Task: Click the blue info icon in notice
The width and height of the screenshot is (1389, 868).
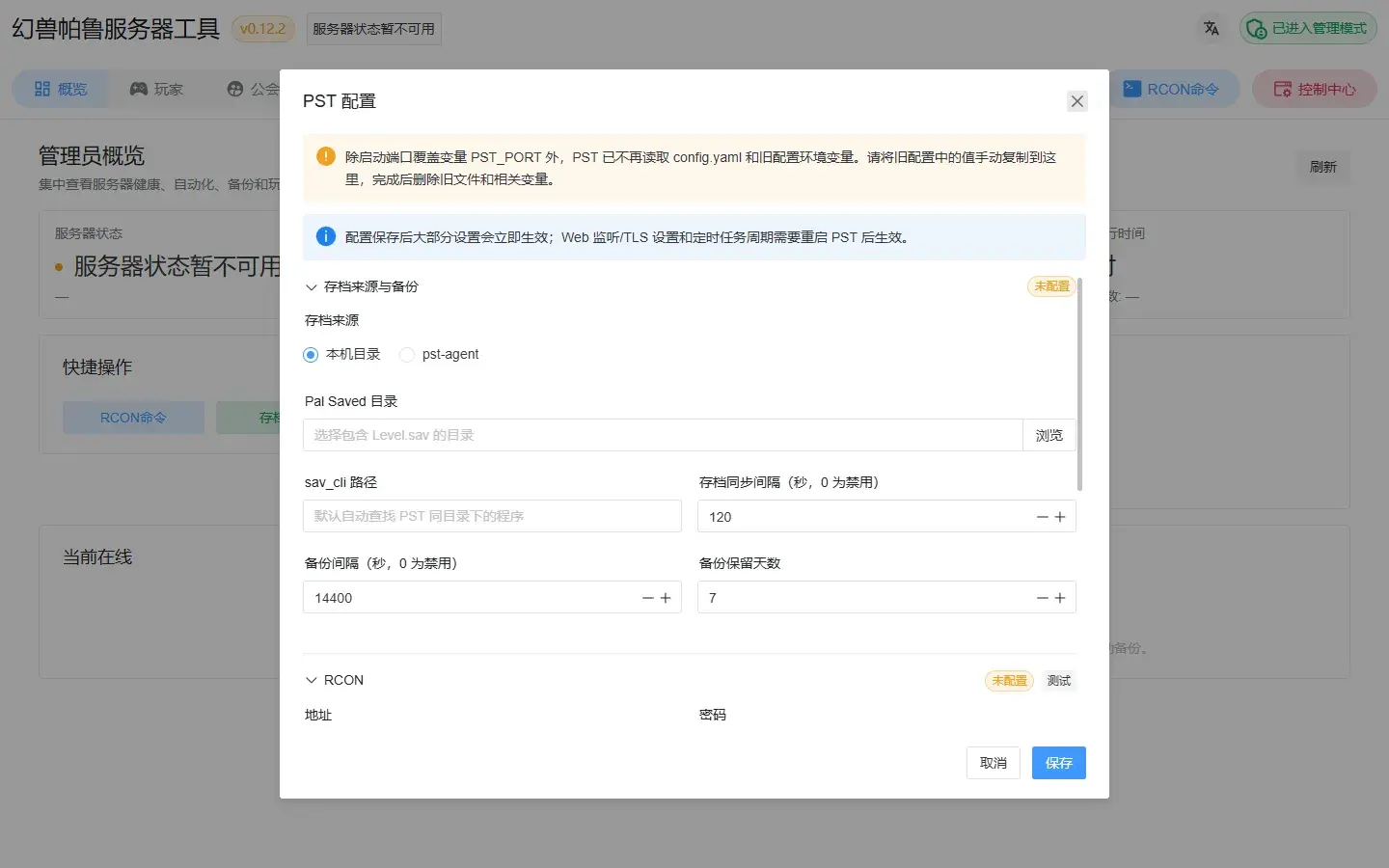Action: coord(326,236)
